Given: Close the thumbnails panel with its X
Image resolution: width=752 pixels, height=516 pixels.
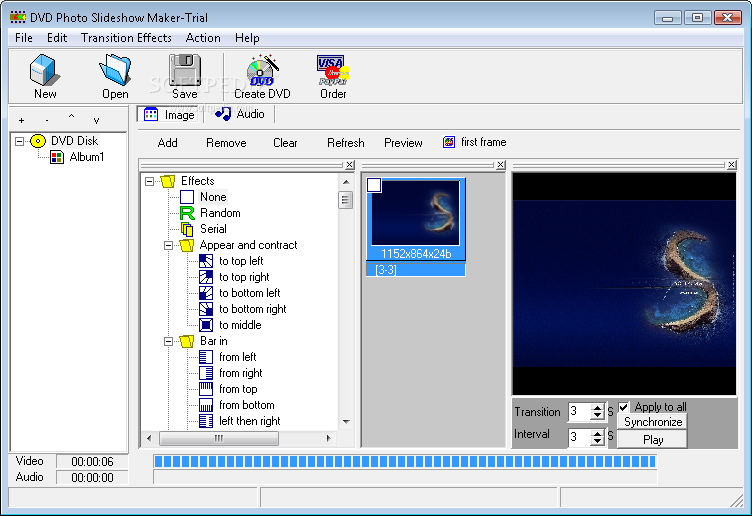Looking at the screenshot, I should tap(501, 164).
